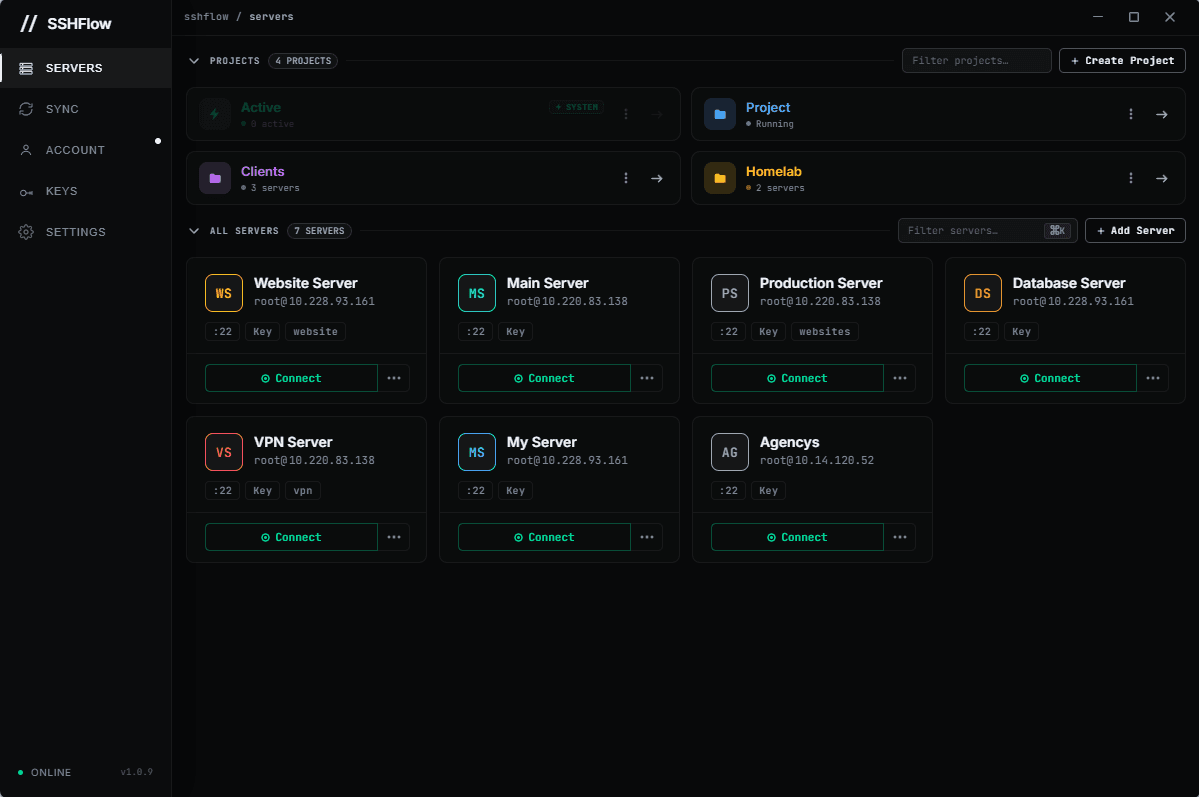
Task: Connect to My Server
Action: [x=544, y=537]
